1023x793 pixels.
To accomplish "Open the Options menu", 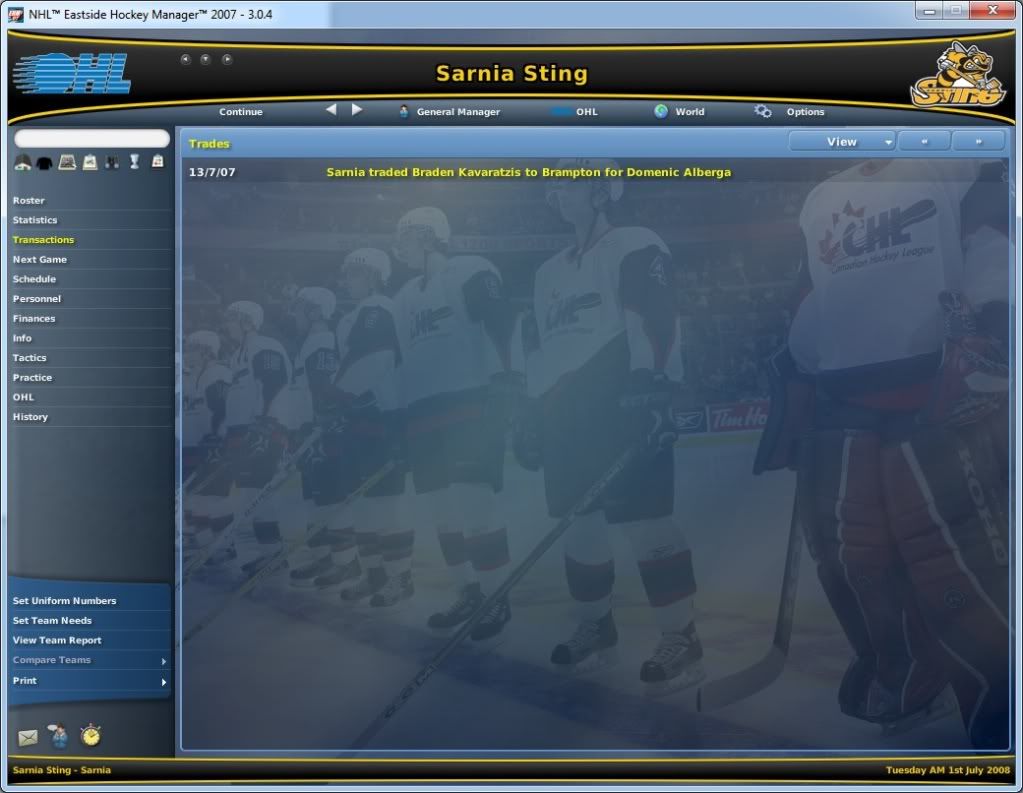I will pyautogui.click(x=805, y=112).
